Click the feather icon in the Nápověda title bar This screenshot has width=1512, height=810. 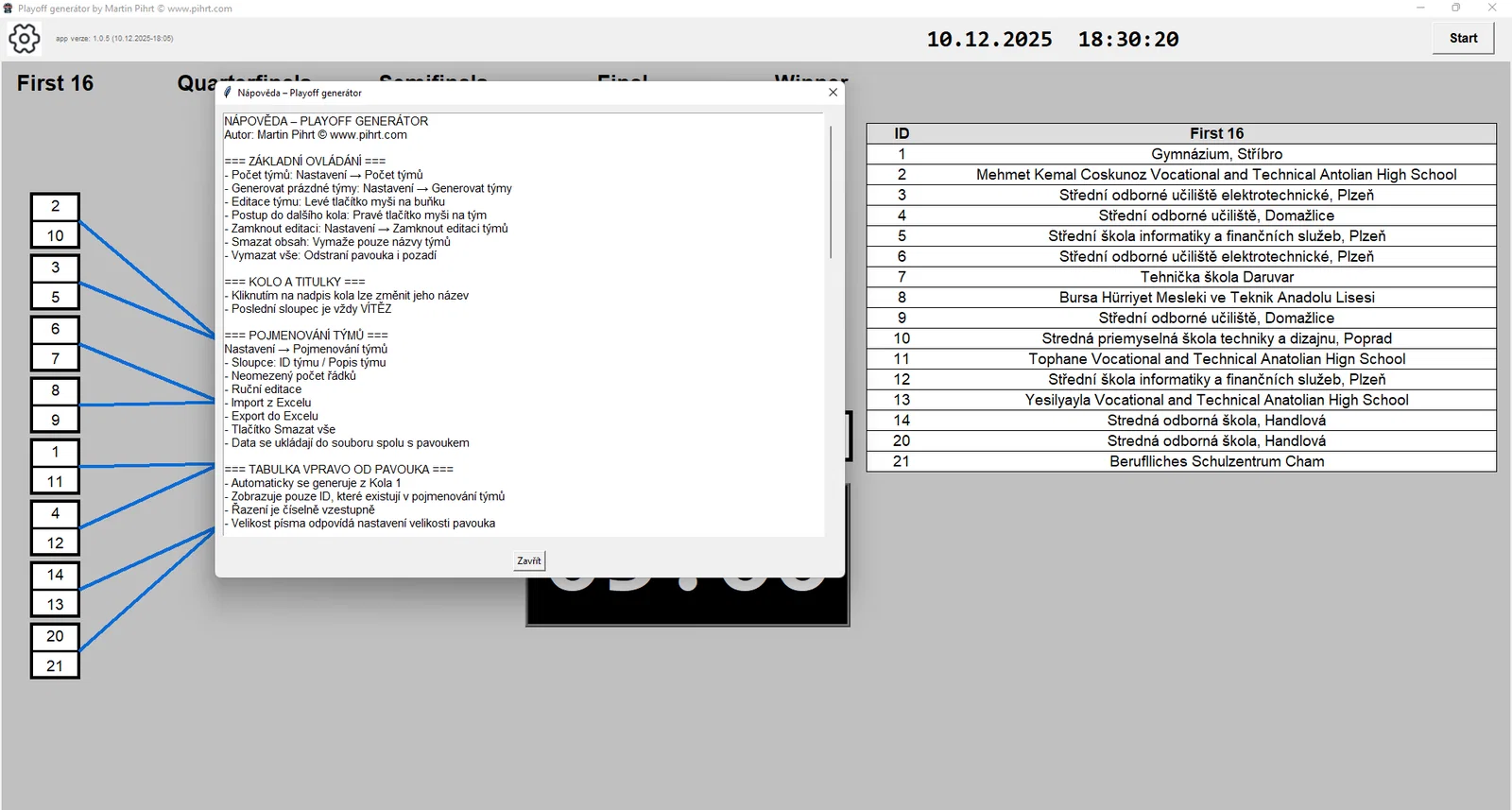pos(227,93)
